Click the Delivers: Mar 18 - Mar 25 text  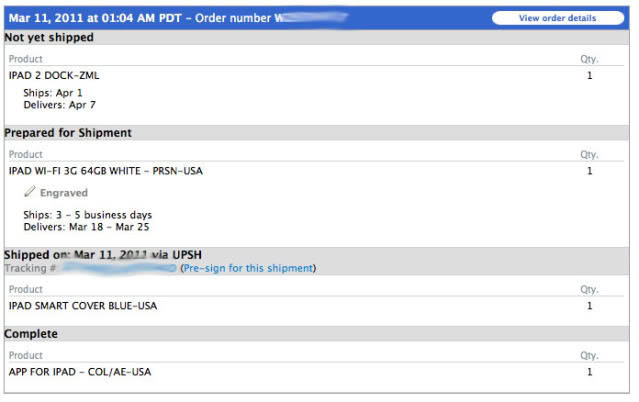click(x=85, y=227)
